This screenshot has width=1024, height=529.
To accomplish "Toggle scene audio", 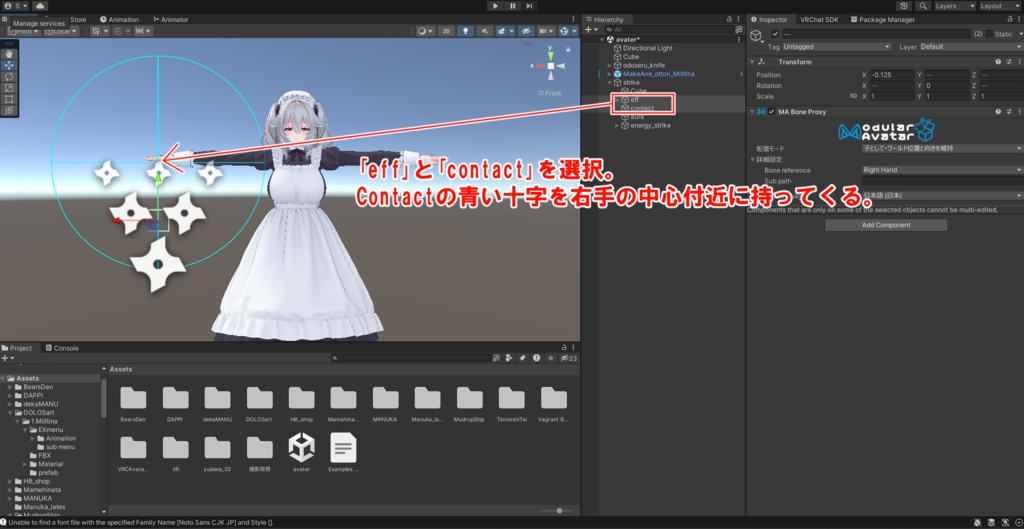I will tap(485, 31).
